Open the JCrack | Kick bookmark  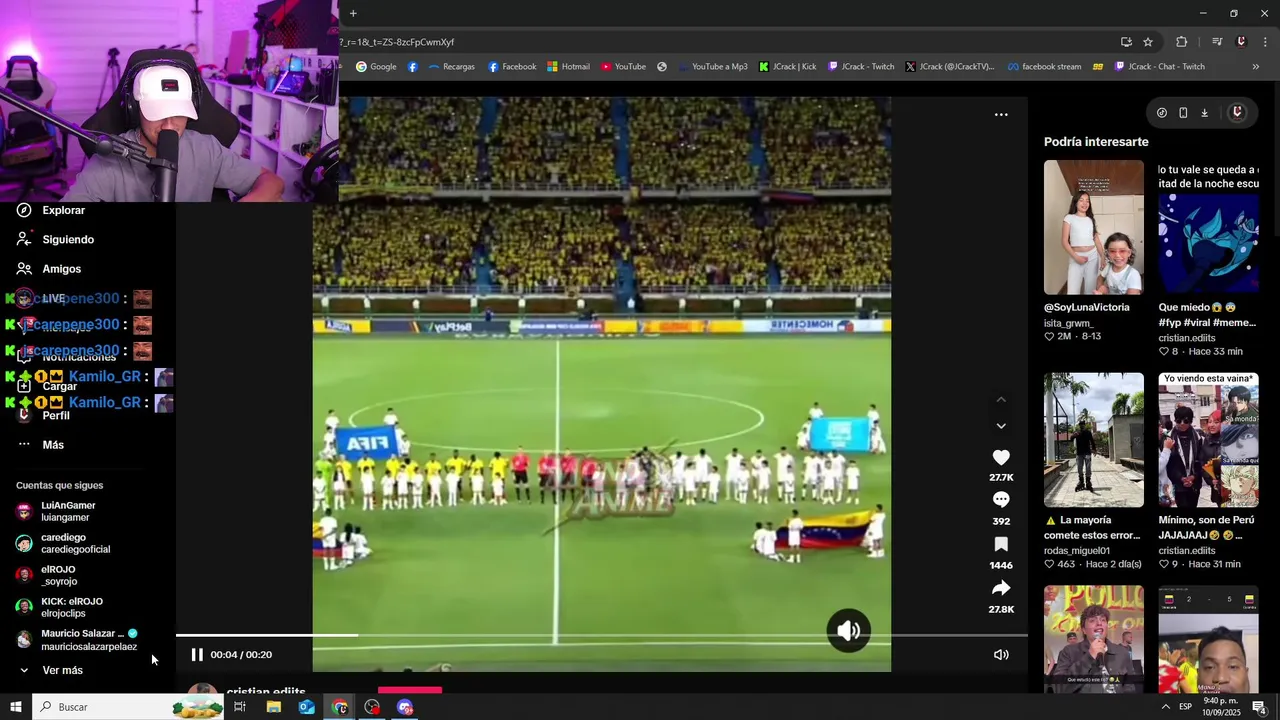(x=788, y=67)
